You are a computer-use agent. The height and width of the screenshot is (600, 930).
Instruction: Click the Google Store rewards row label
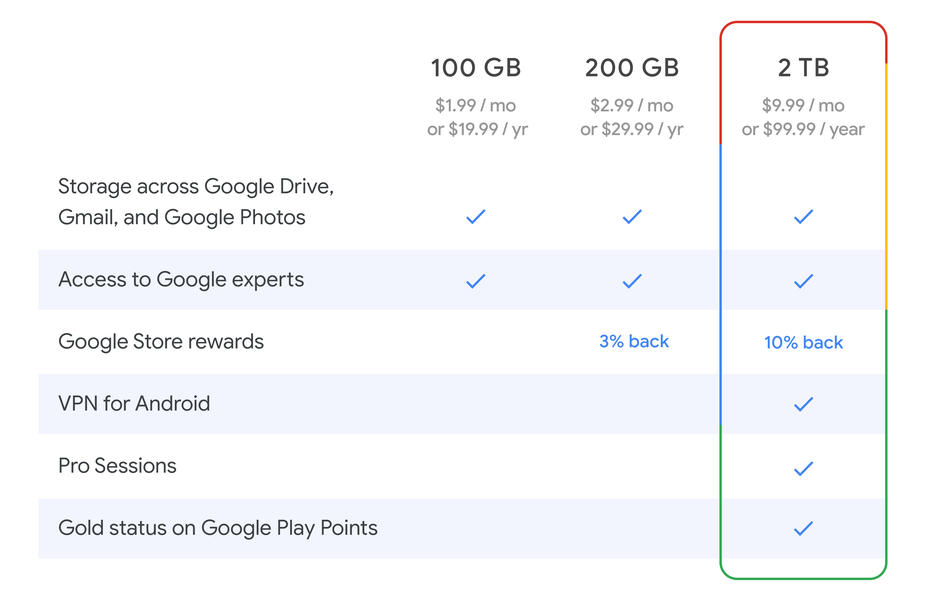coord(161,342)
